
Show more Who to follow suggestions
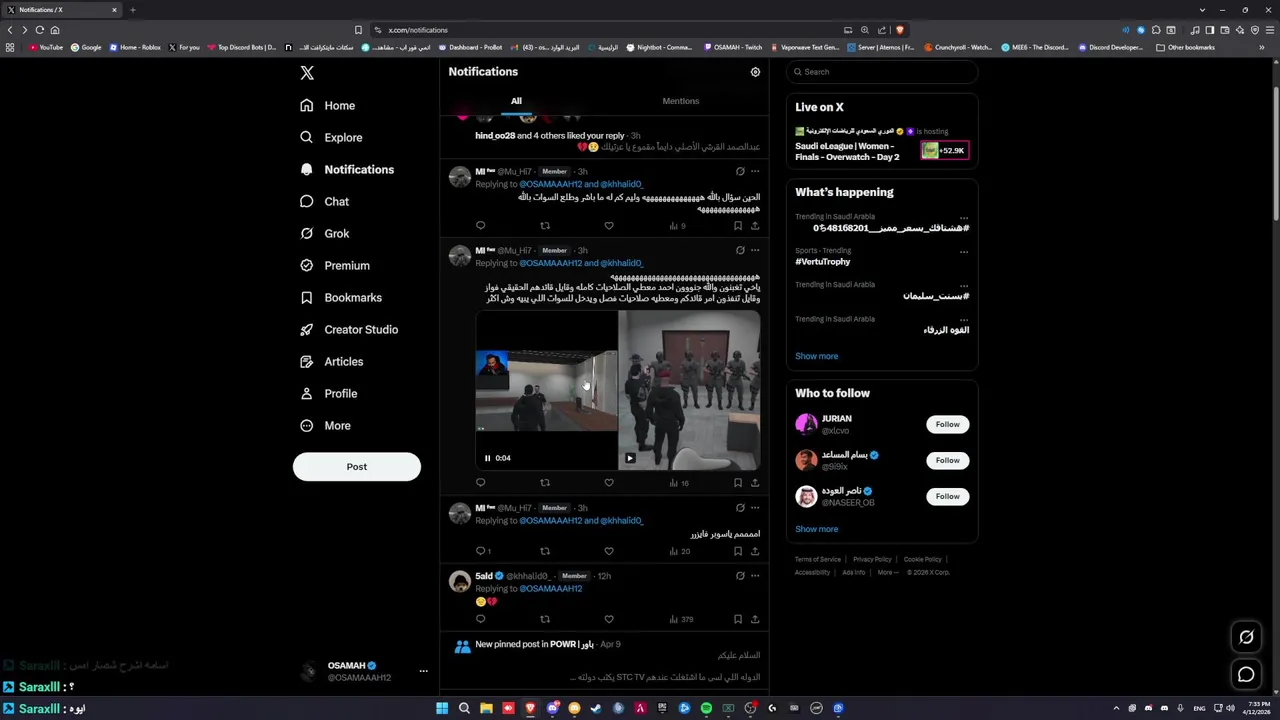point(817,529)
